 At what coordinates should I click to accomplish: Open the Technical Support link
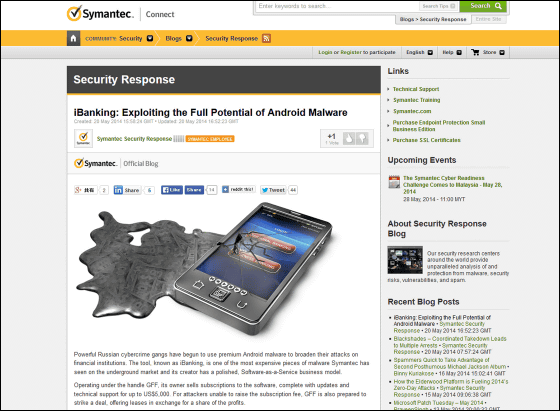(416, 89)
